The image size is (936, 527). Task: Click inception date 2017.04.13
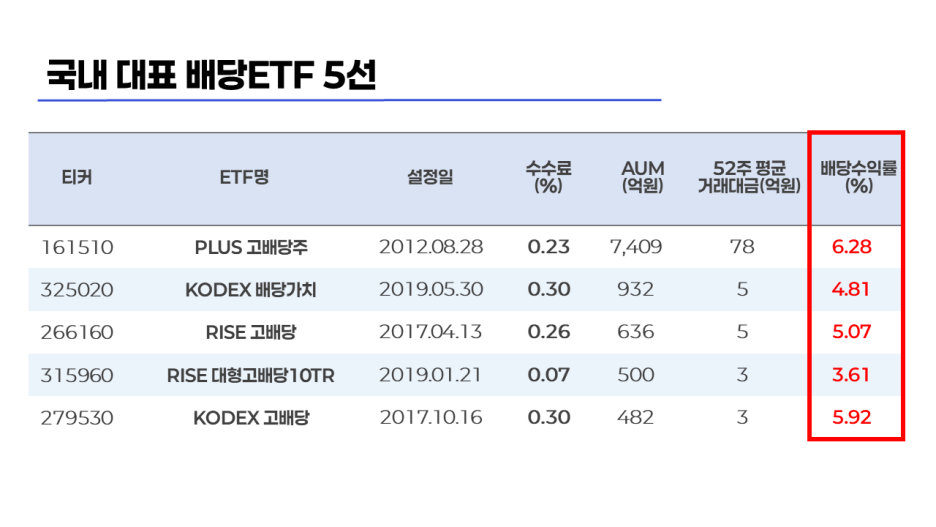tap(430, 332)
